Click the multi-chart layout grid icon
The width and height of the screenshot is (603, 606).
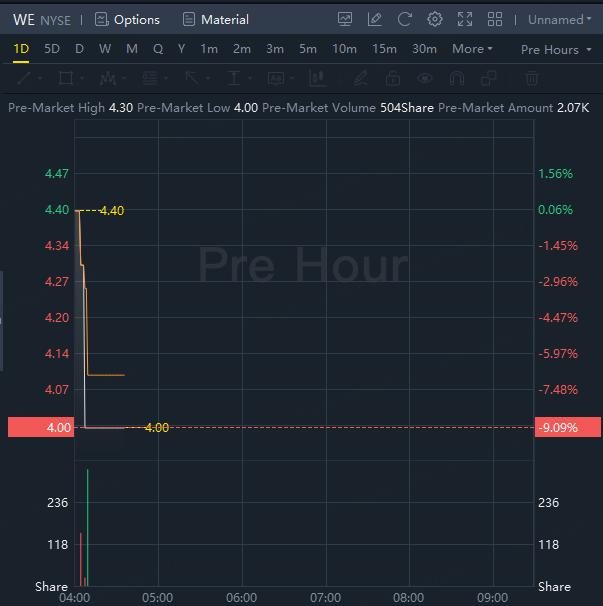[x=494, y=19]
